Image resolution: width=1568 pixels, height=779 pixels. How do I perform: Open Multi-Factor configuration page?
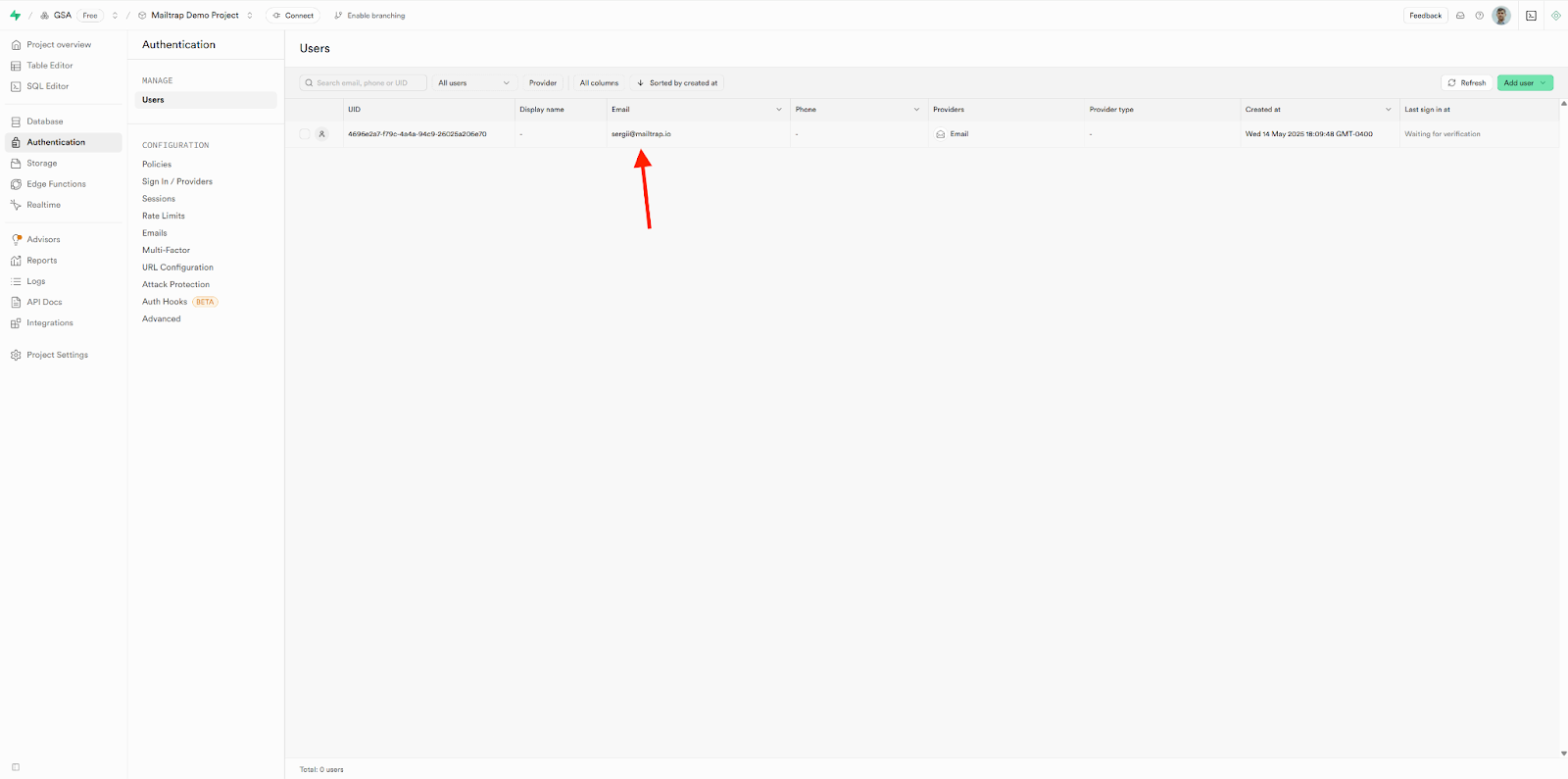pos(167,250)
